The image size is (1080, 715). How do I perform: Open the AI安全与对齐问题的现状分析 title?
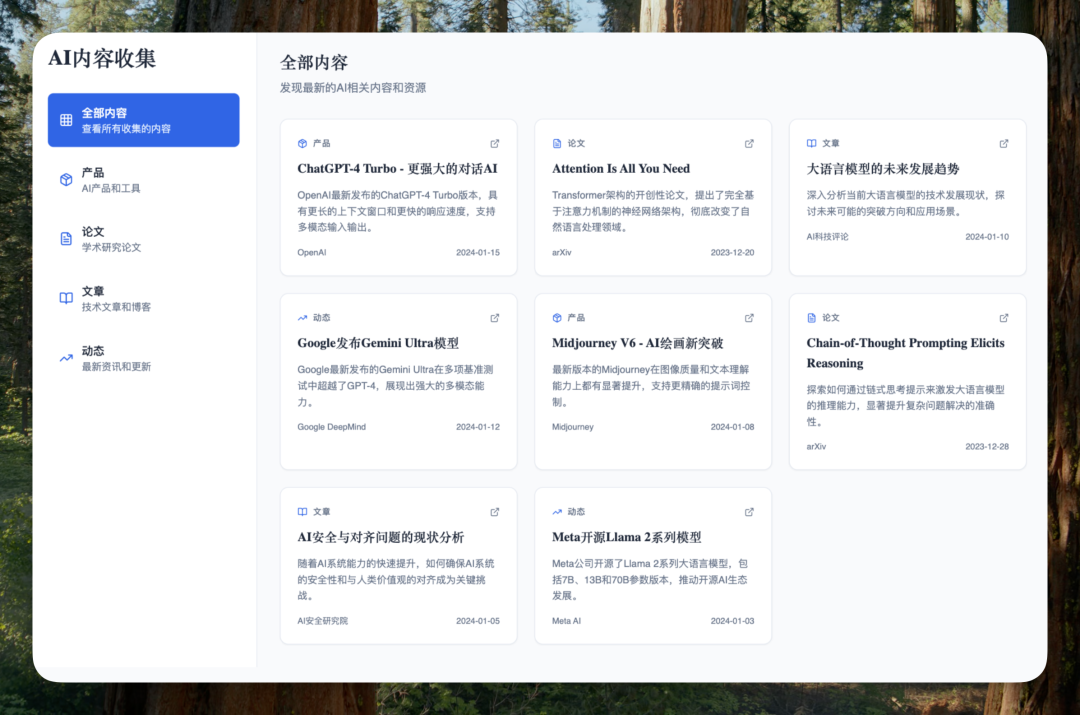pos(381,537)
